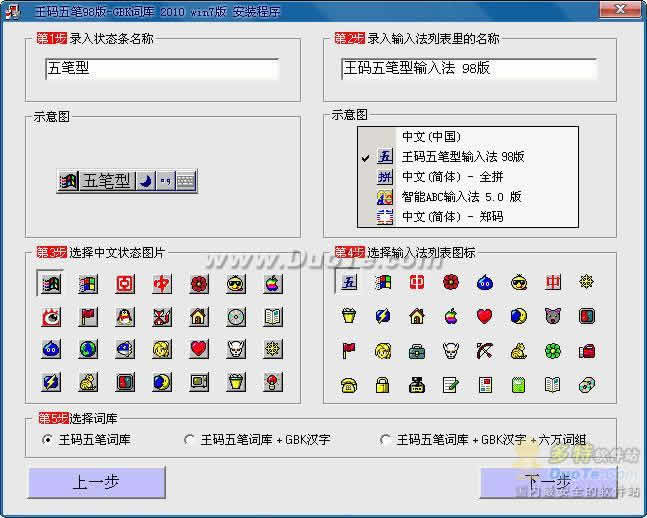Select the green flower list icon

553,351
